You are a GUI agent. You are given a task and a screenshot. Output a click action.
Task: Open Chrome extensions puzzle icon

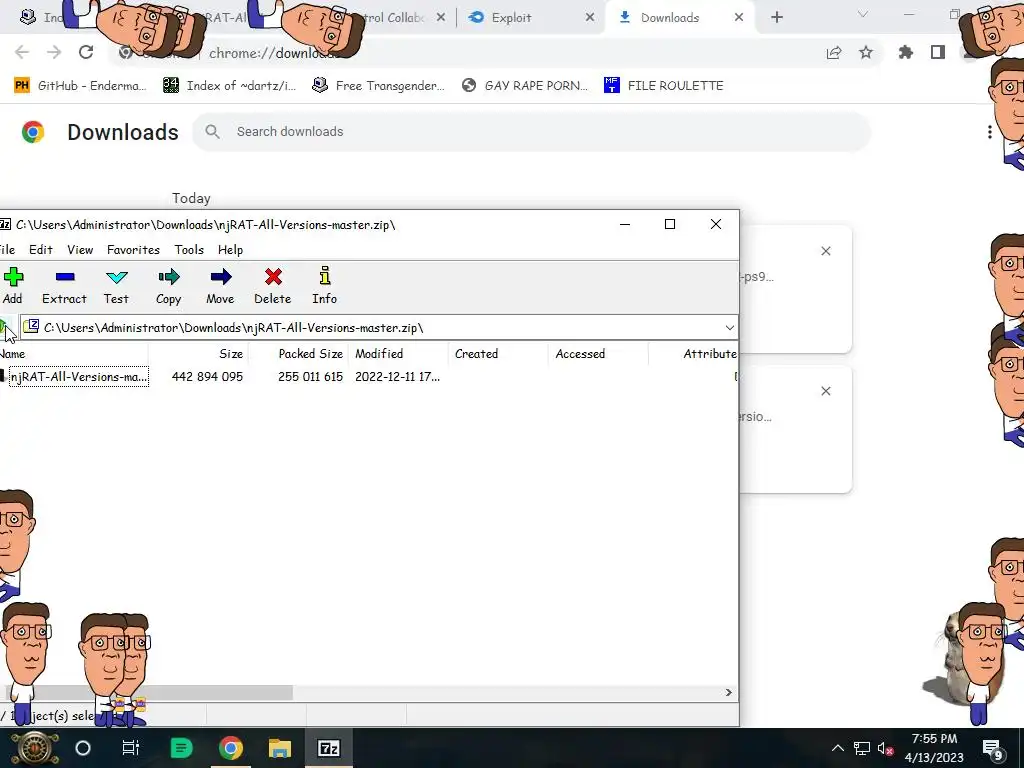tap(906, 52)
